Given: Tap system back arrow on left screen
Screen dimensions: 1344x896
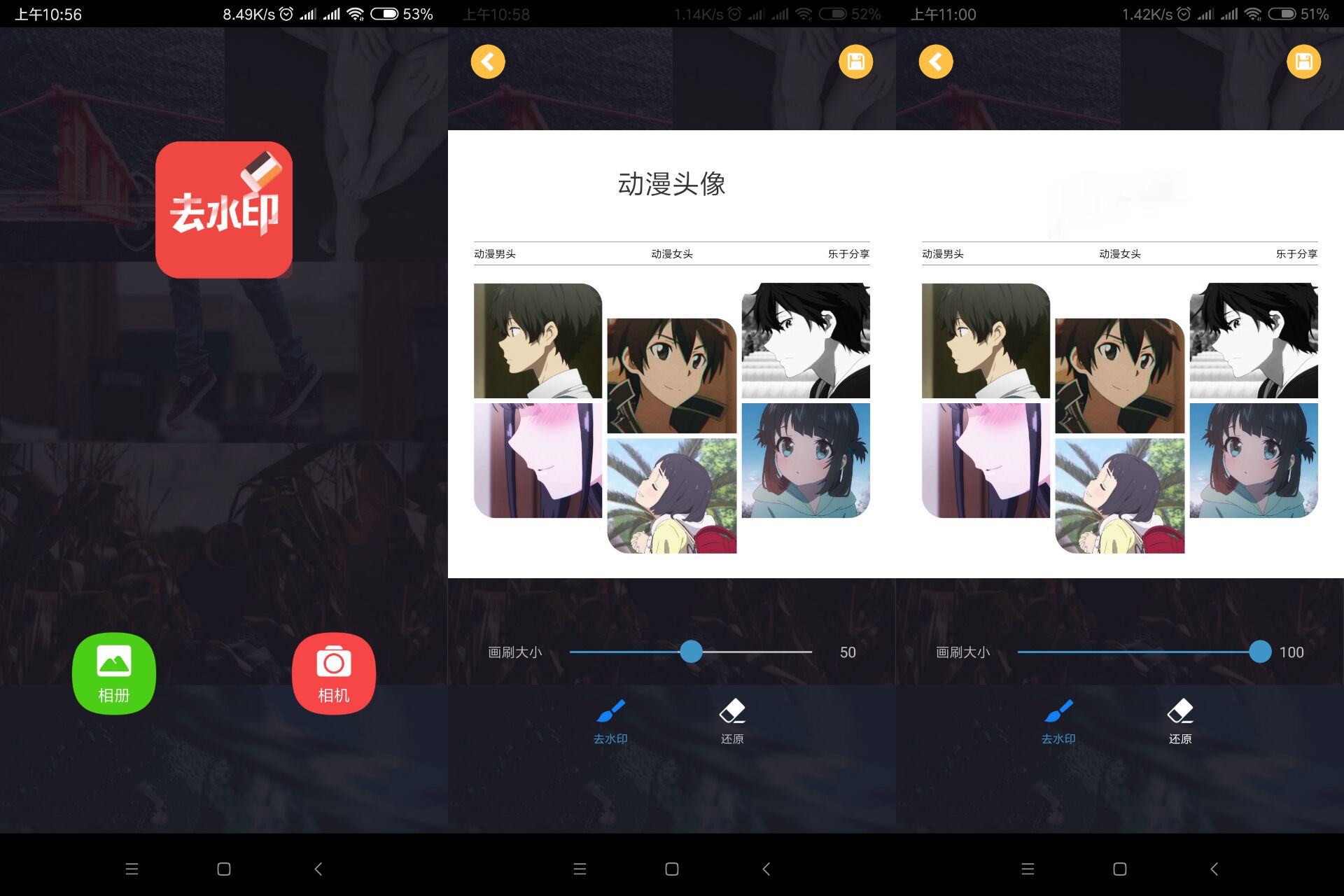Looking at the screenshot, I should [x=318, y=869].
